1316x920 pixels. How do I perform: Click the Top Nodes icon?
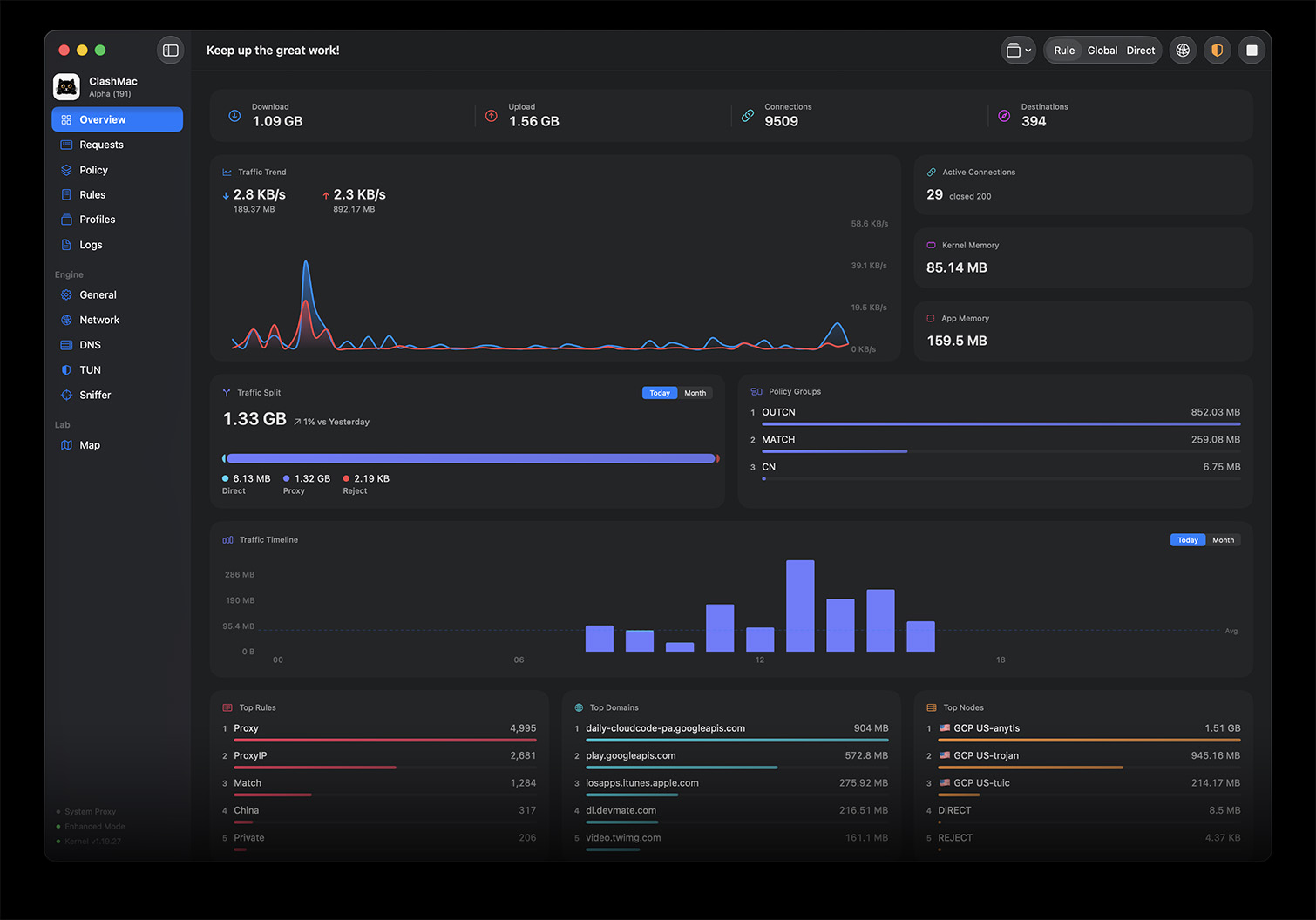tap(932, 708)
